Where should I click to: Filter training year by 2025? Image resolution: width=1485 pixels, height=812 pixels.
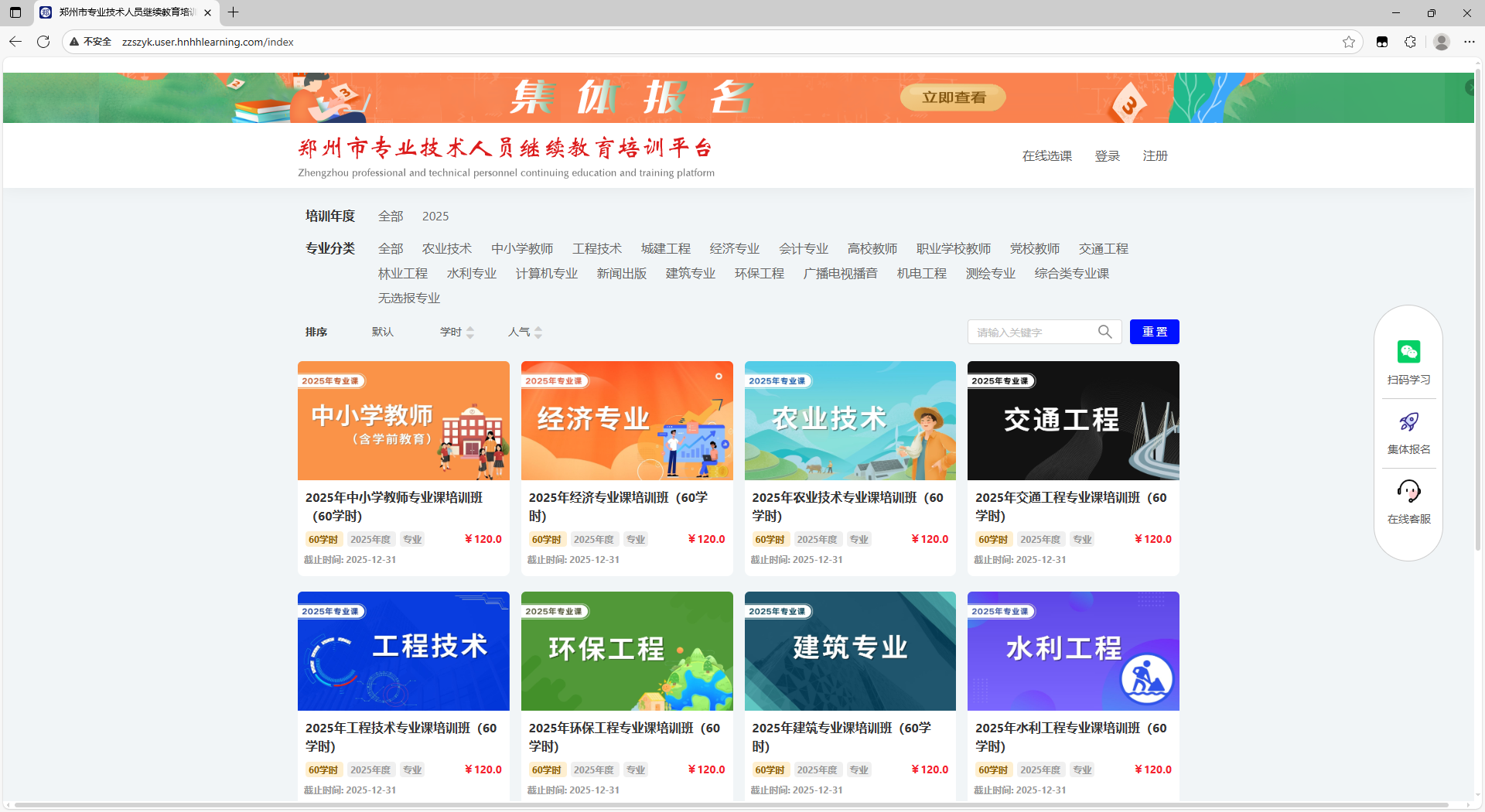point(435,217)
